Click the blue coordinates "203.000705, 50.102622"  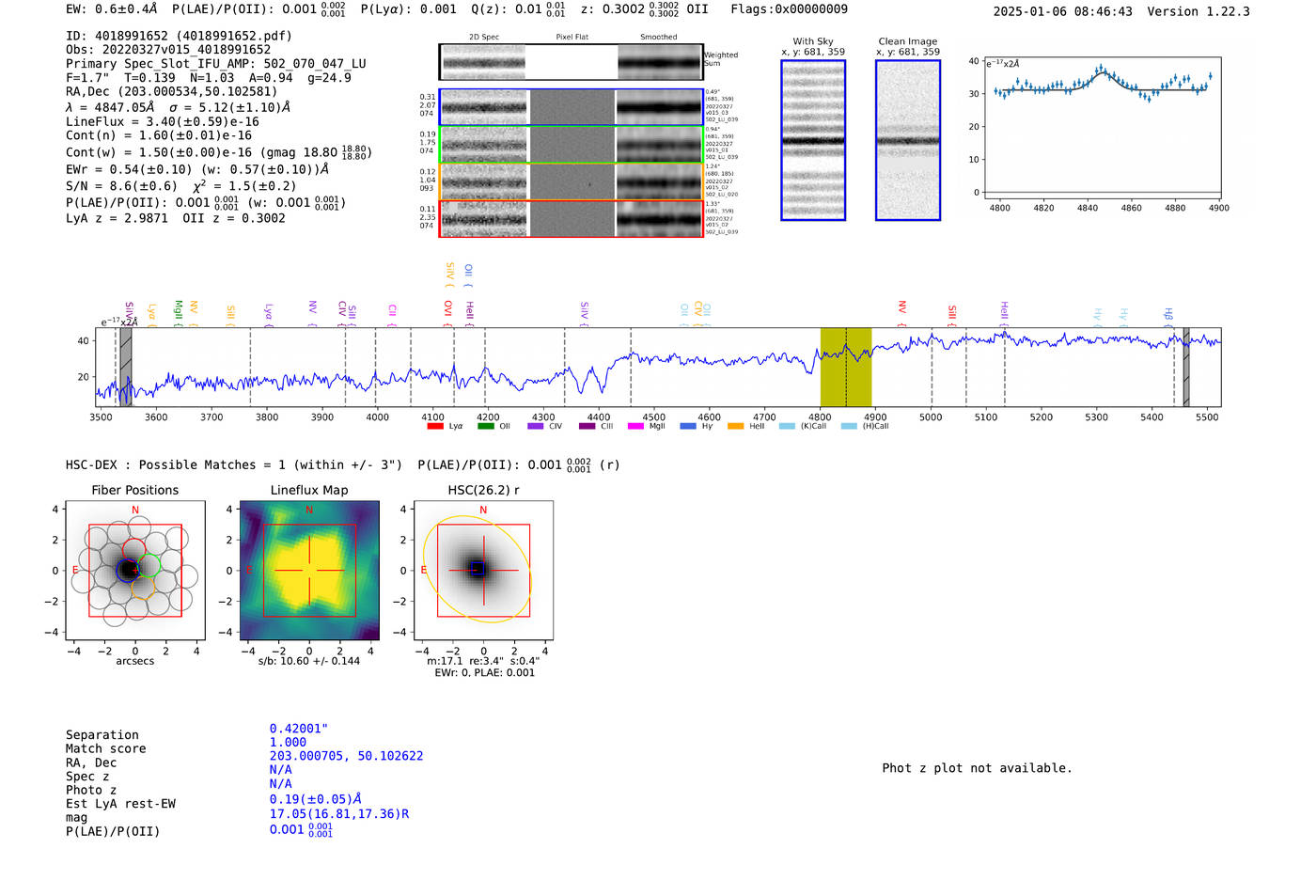(x=346, y=756)
